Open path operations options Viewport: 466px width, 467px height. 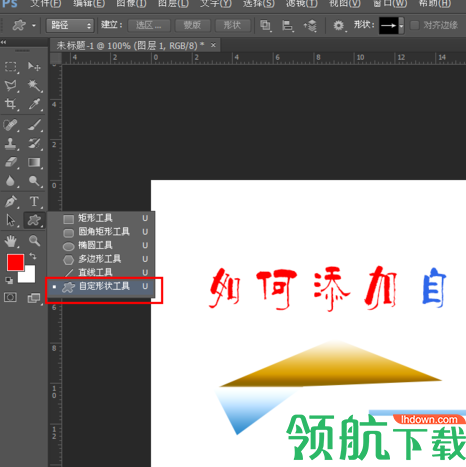[x=265, y=25]
